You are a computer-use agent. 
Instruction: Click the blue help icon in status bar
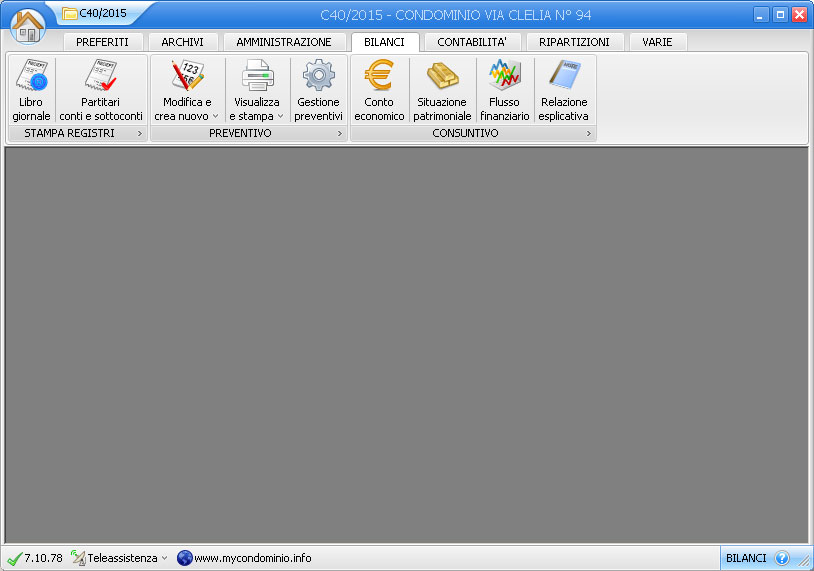[782, 558]
